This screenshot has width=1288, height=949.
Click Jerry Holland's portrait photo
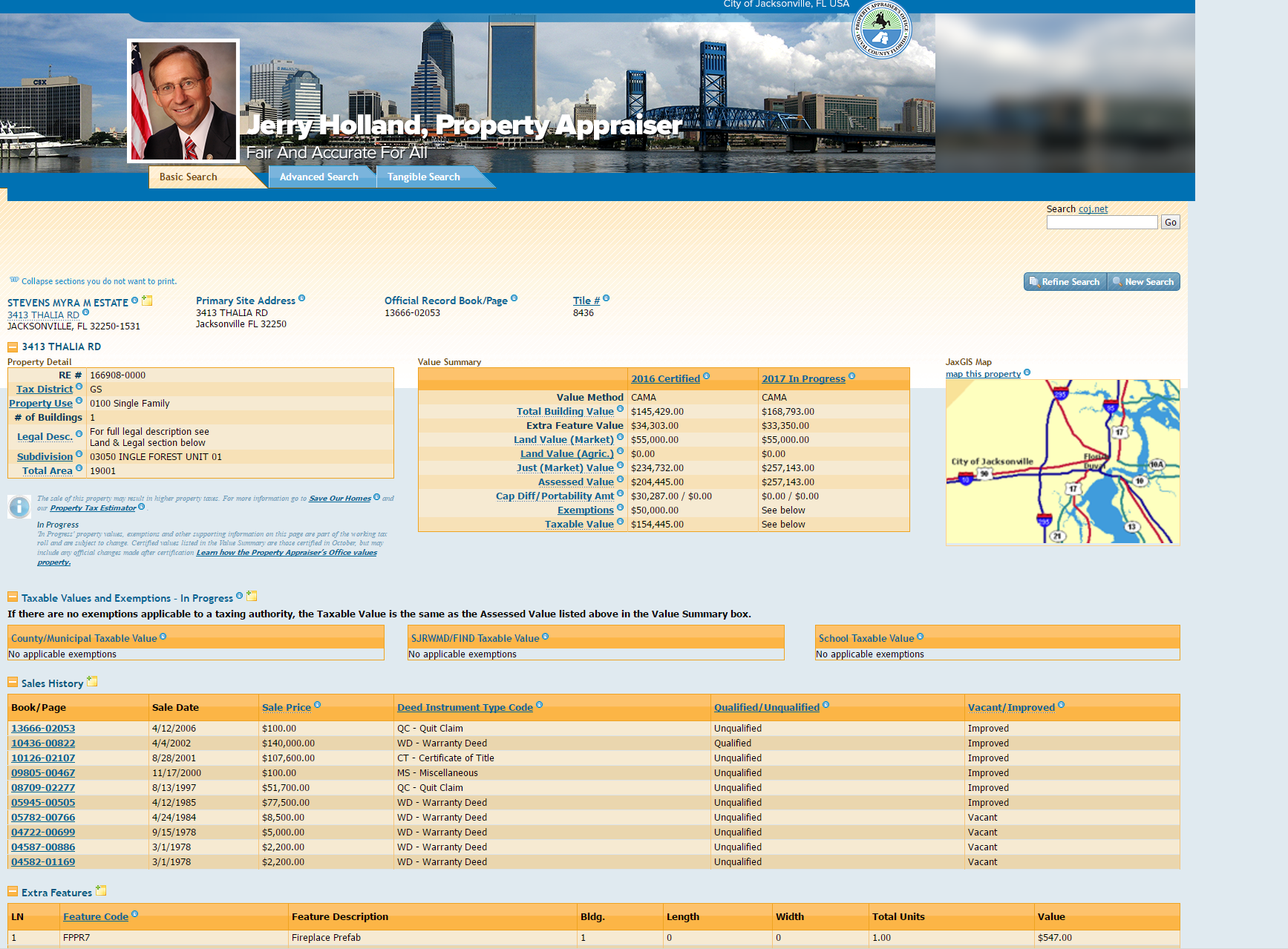click(x=183, y=101)
